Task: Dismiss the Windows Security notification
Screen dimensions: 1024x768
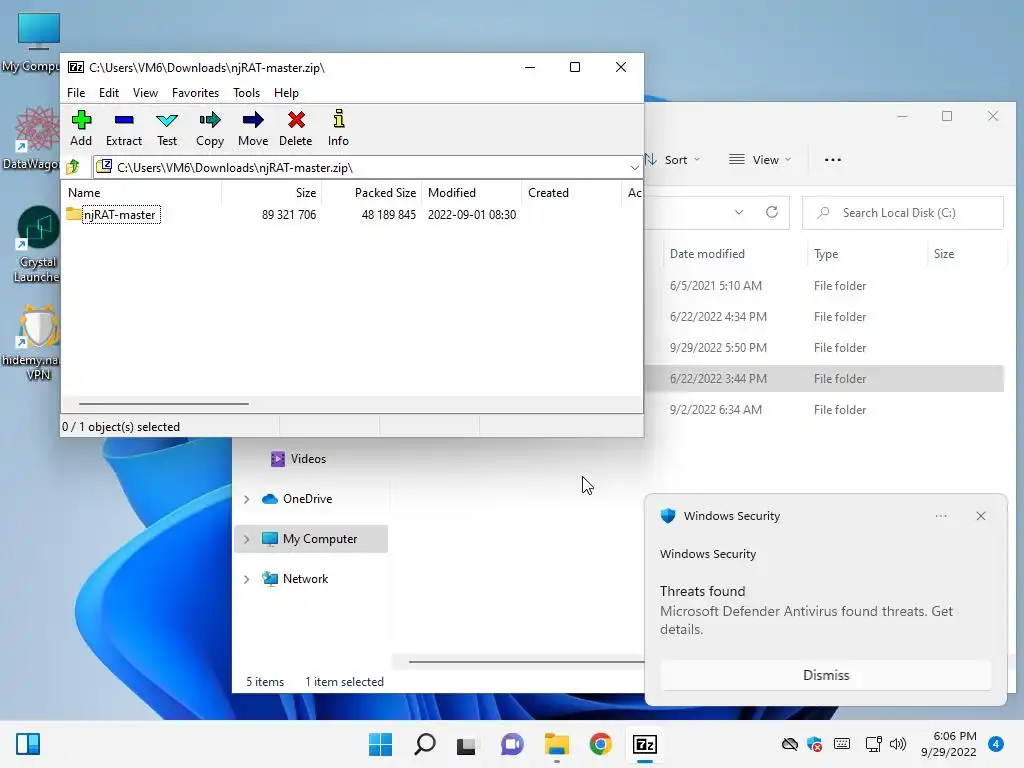Action: coord(826,675)
